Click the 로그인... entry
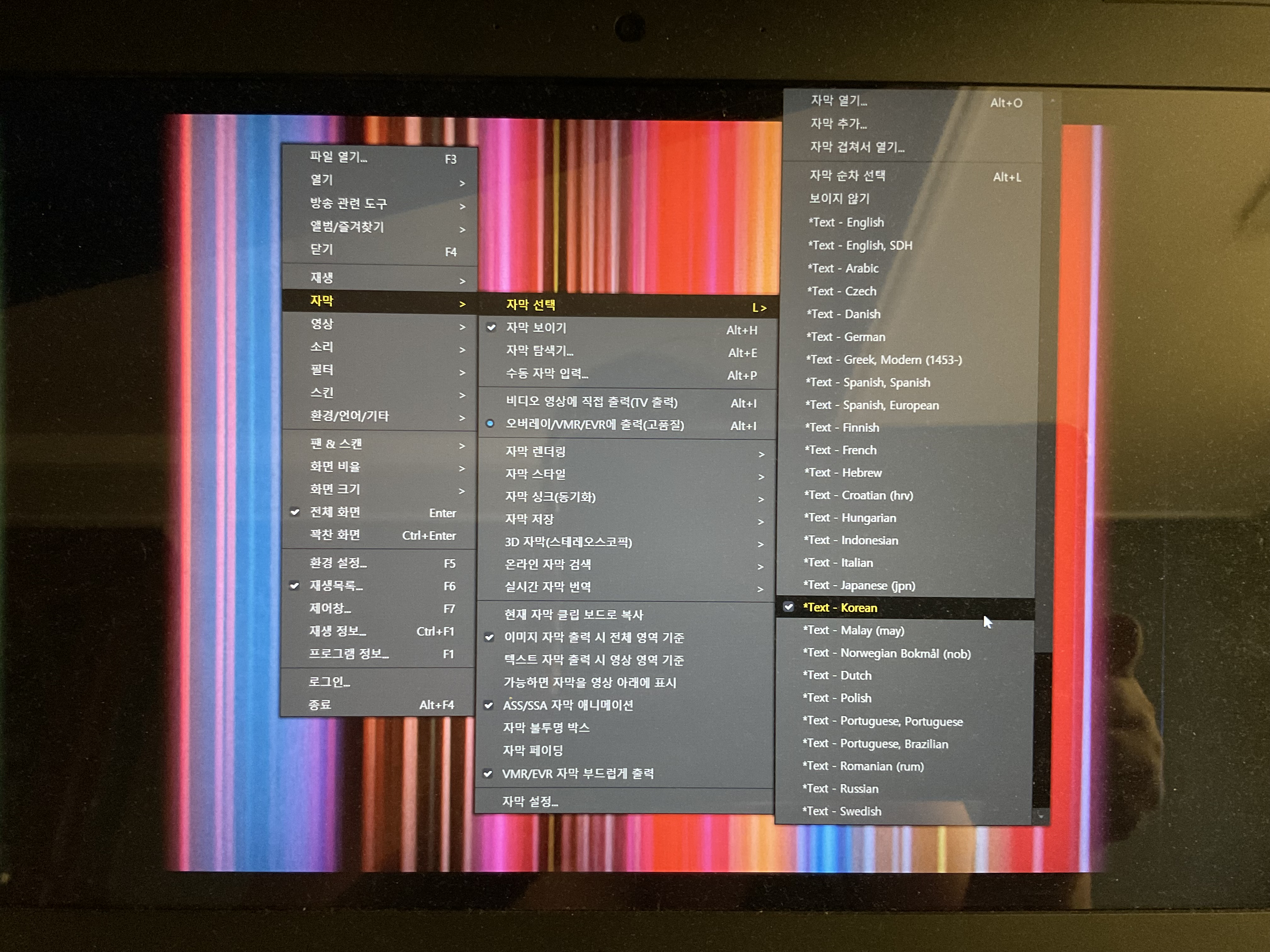This screenshot has width=1270, height=952. pyautogui.click(x=377, y=682)
